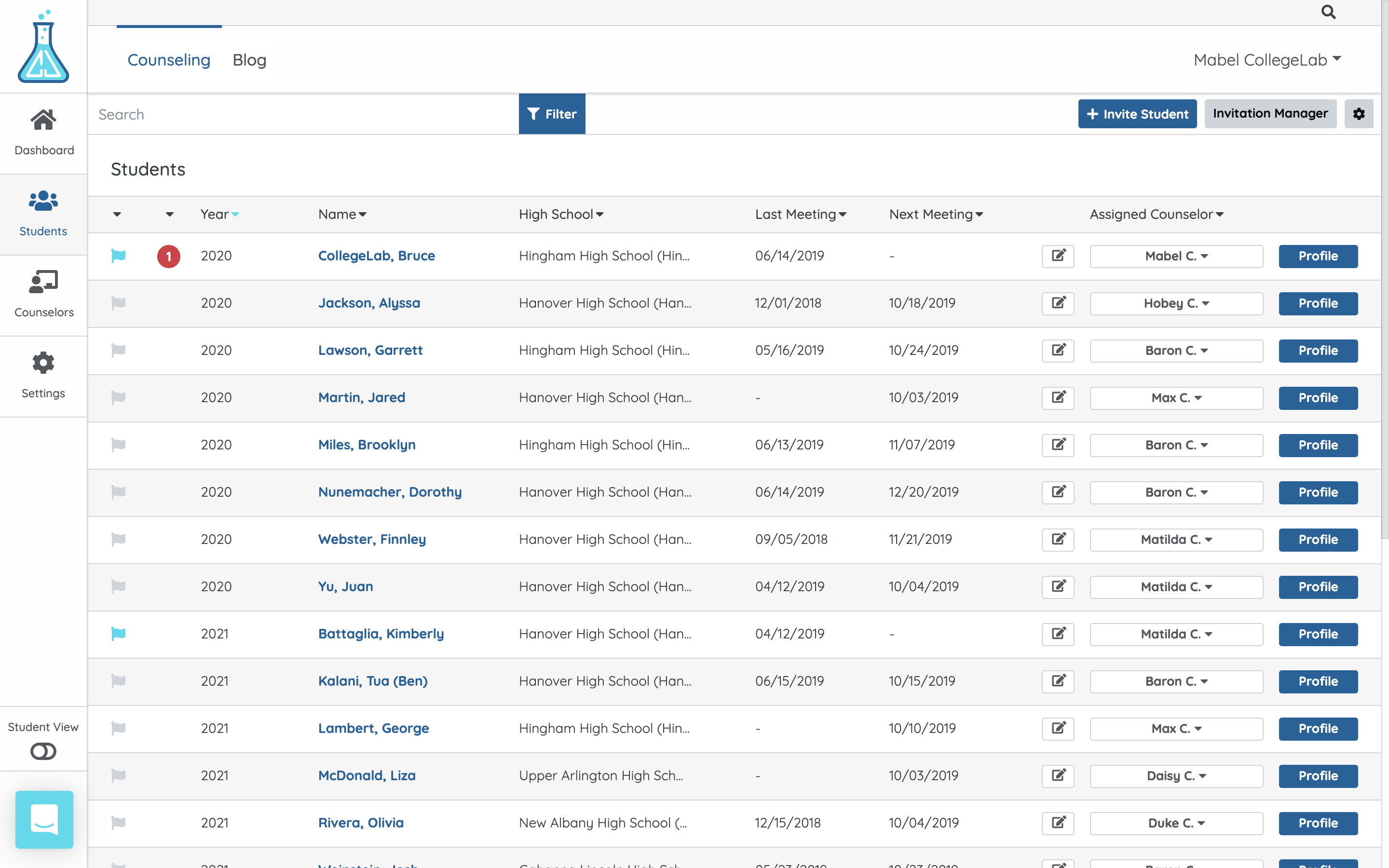This screenshot has width=1389, height=868.
Task: Change counselor Hobey C. for Alyssa Jackson
Action: [1176, 303]
